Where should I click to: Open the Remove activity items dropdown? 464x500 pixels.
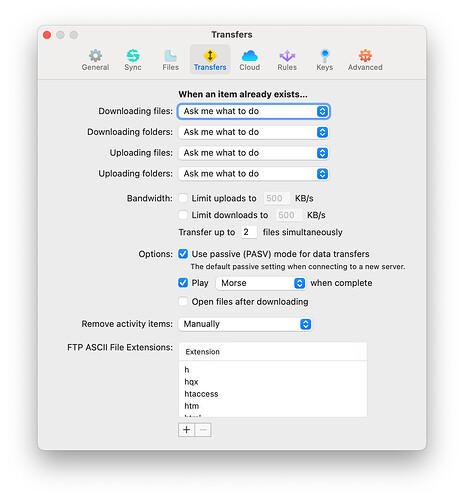[245, 324]
